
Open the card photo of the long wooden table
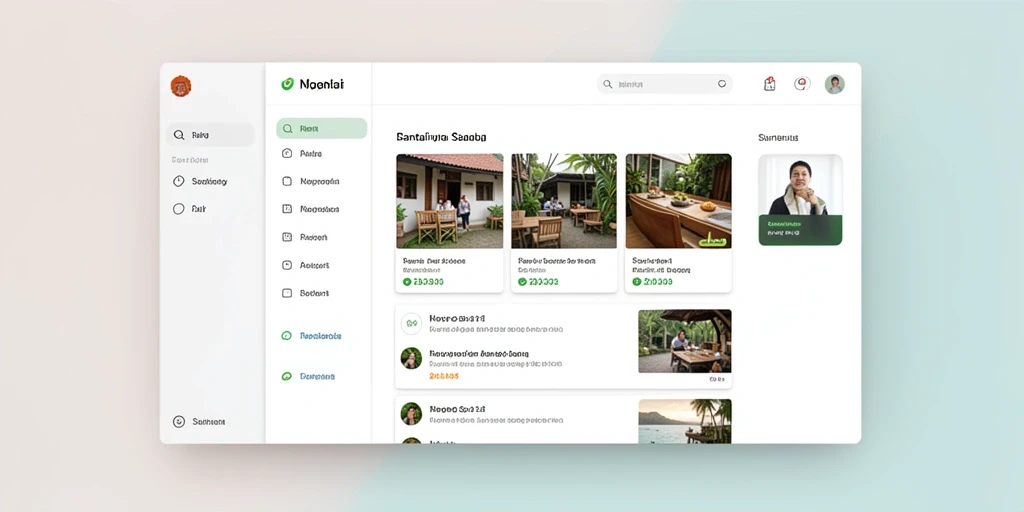[x=678, y=201]
